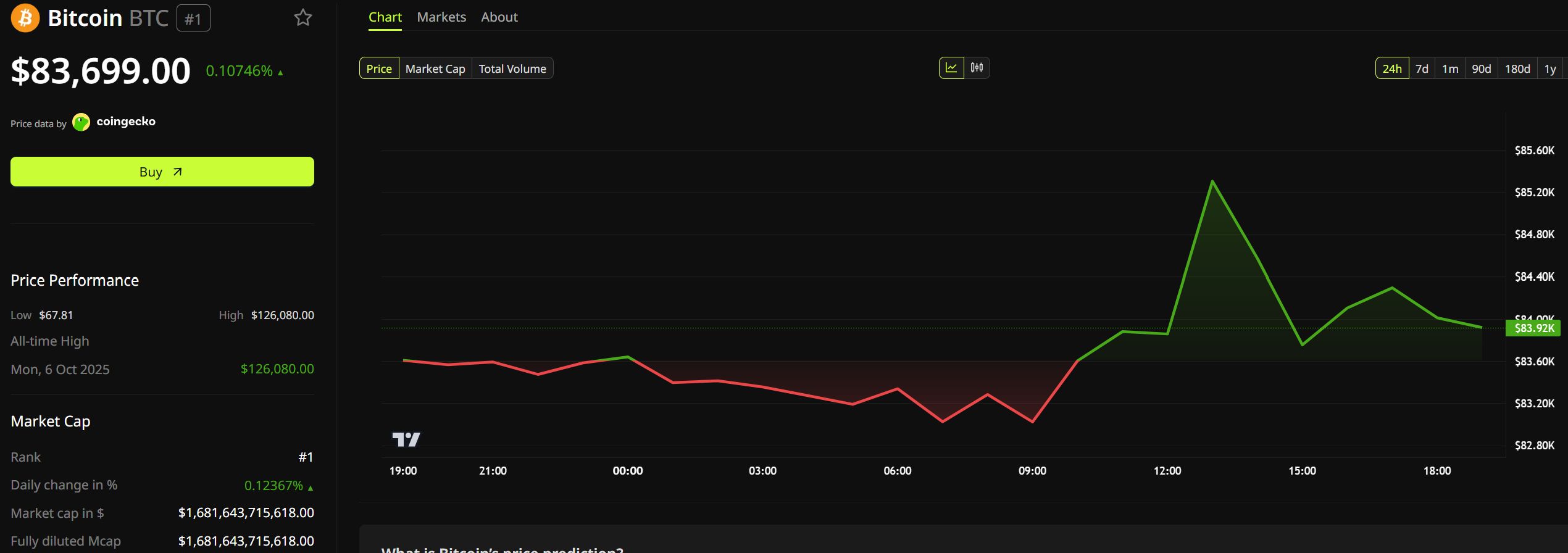Click the High $126,080.00 value
Viewport: 1568px width, 553px height.
283,315
